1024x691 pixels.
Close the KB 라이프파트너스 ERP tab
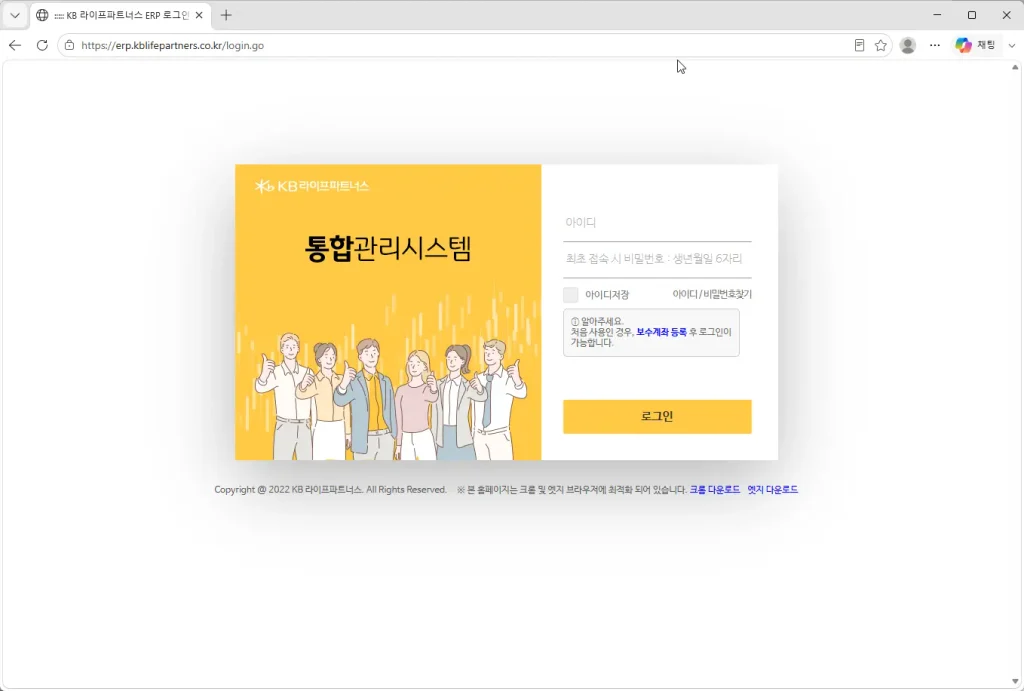199,15
